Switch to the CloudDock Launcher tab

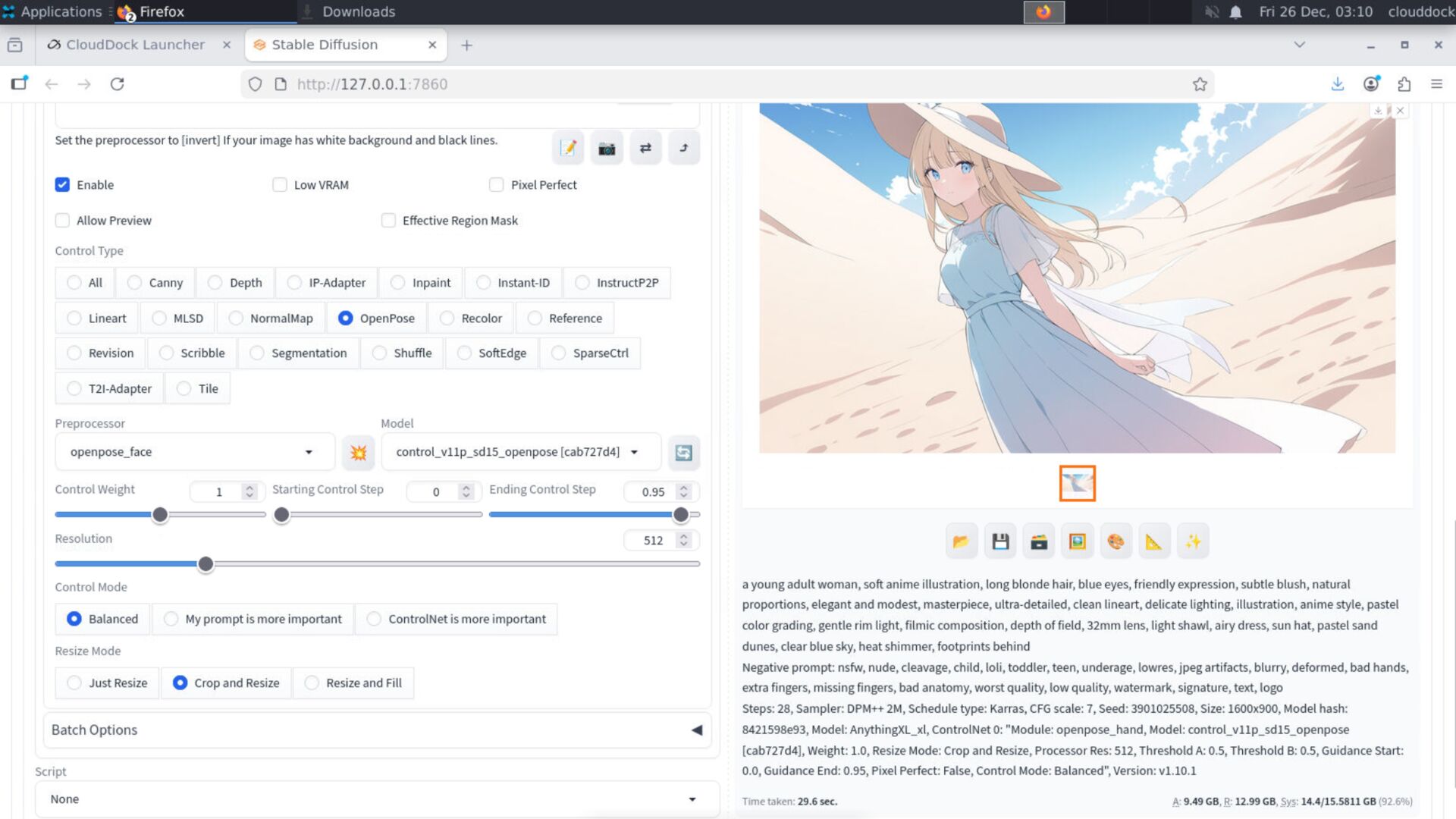point(135,45)
